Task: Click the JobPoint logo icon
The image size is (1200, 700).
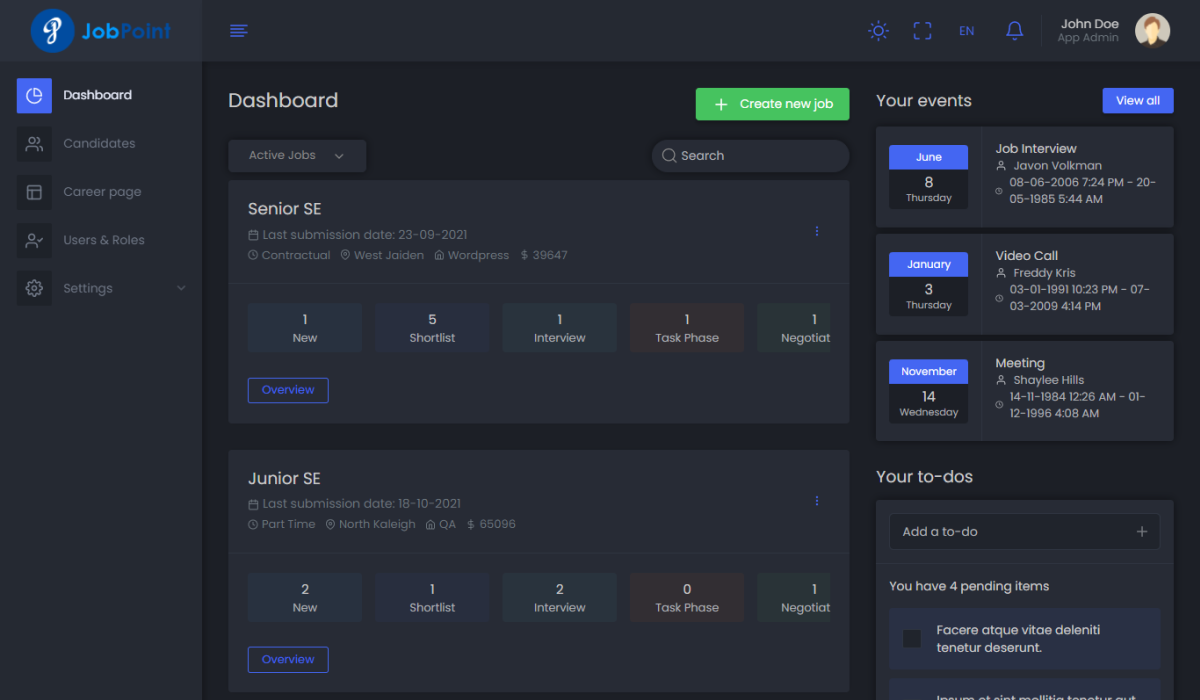Action: (x=52, y=31)
